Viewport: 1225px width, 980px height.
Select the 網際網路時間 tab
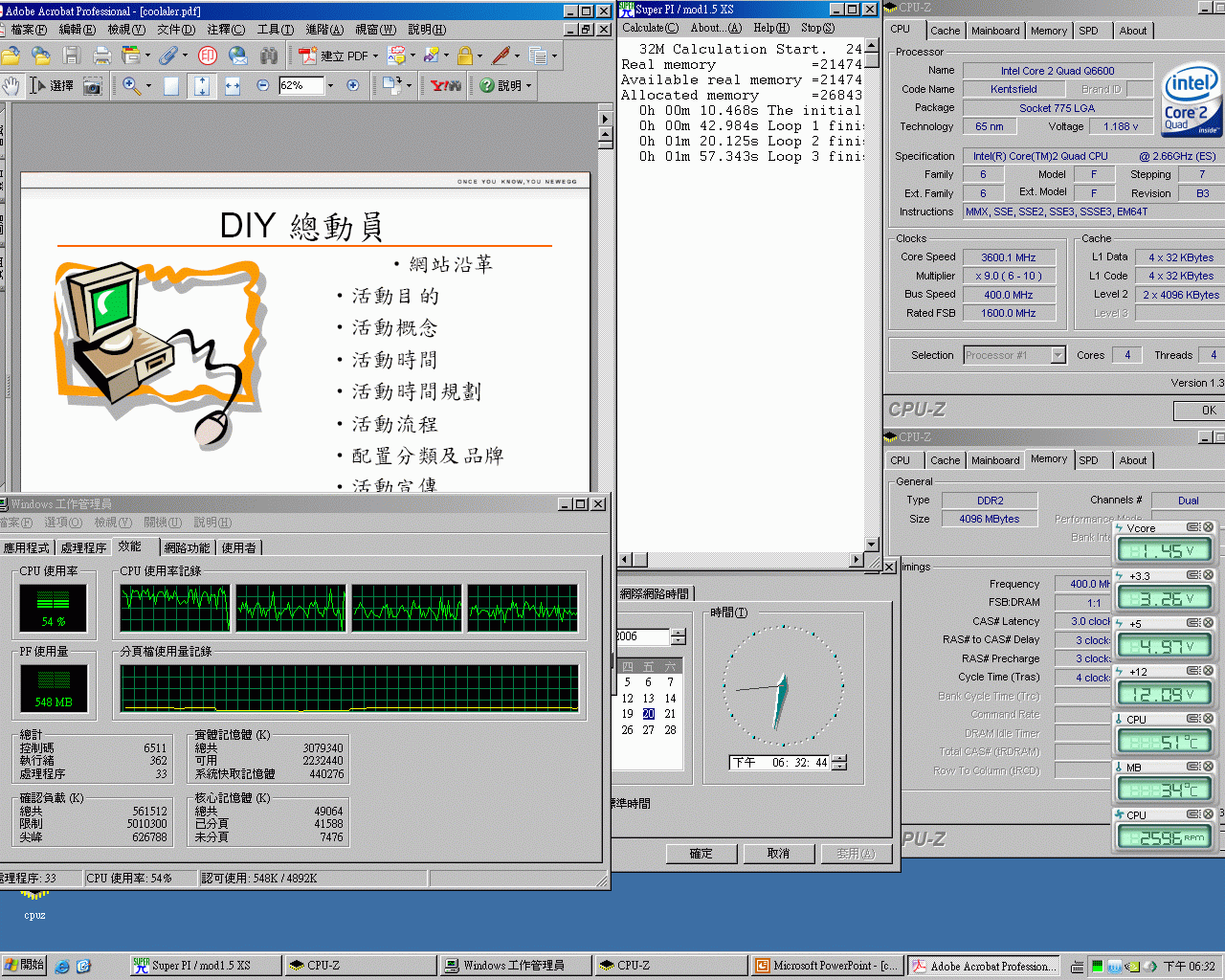coord(654,593)
